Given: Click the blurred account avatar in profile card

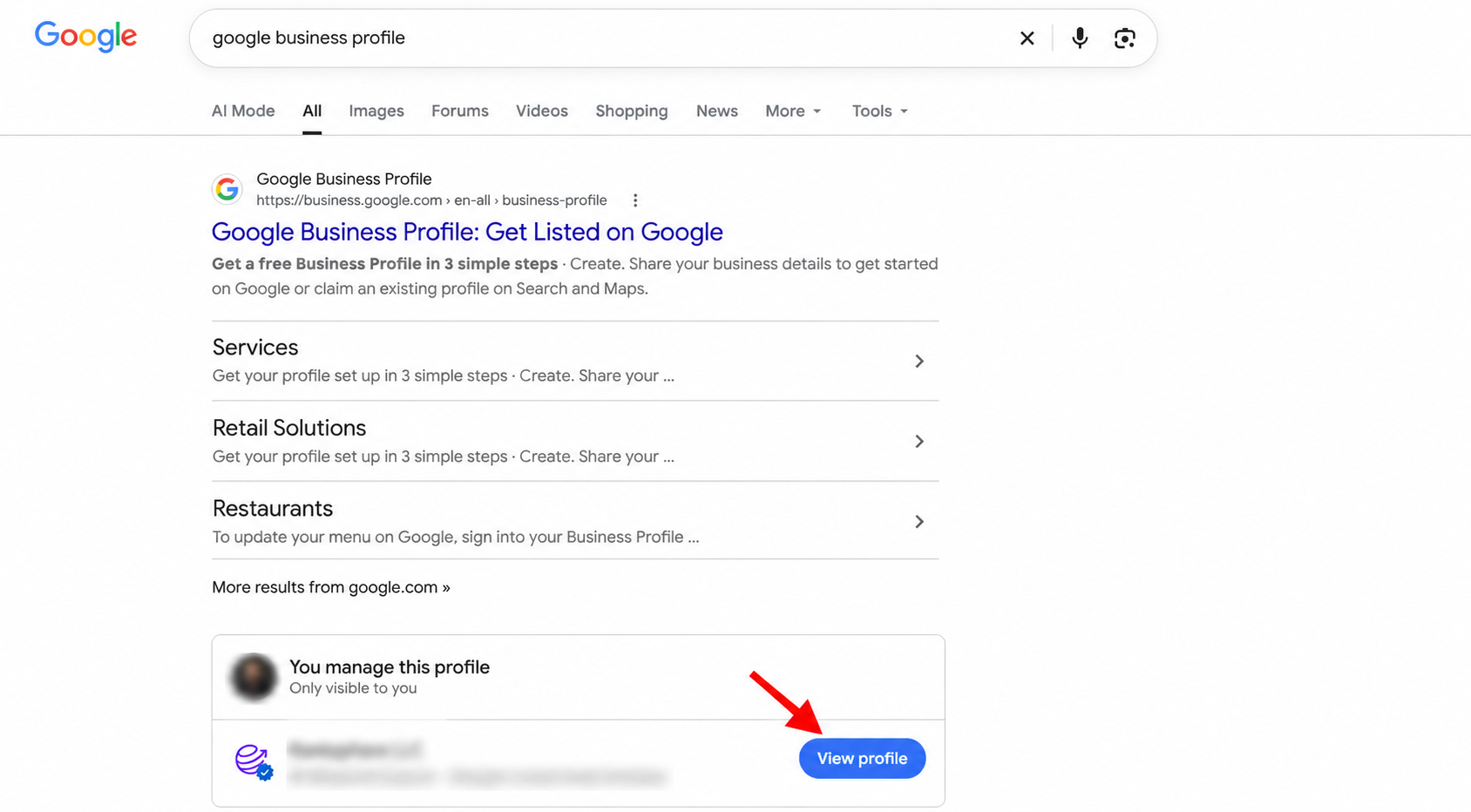Looking at the screenshot, I should tap(253, 677).
